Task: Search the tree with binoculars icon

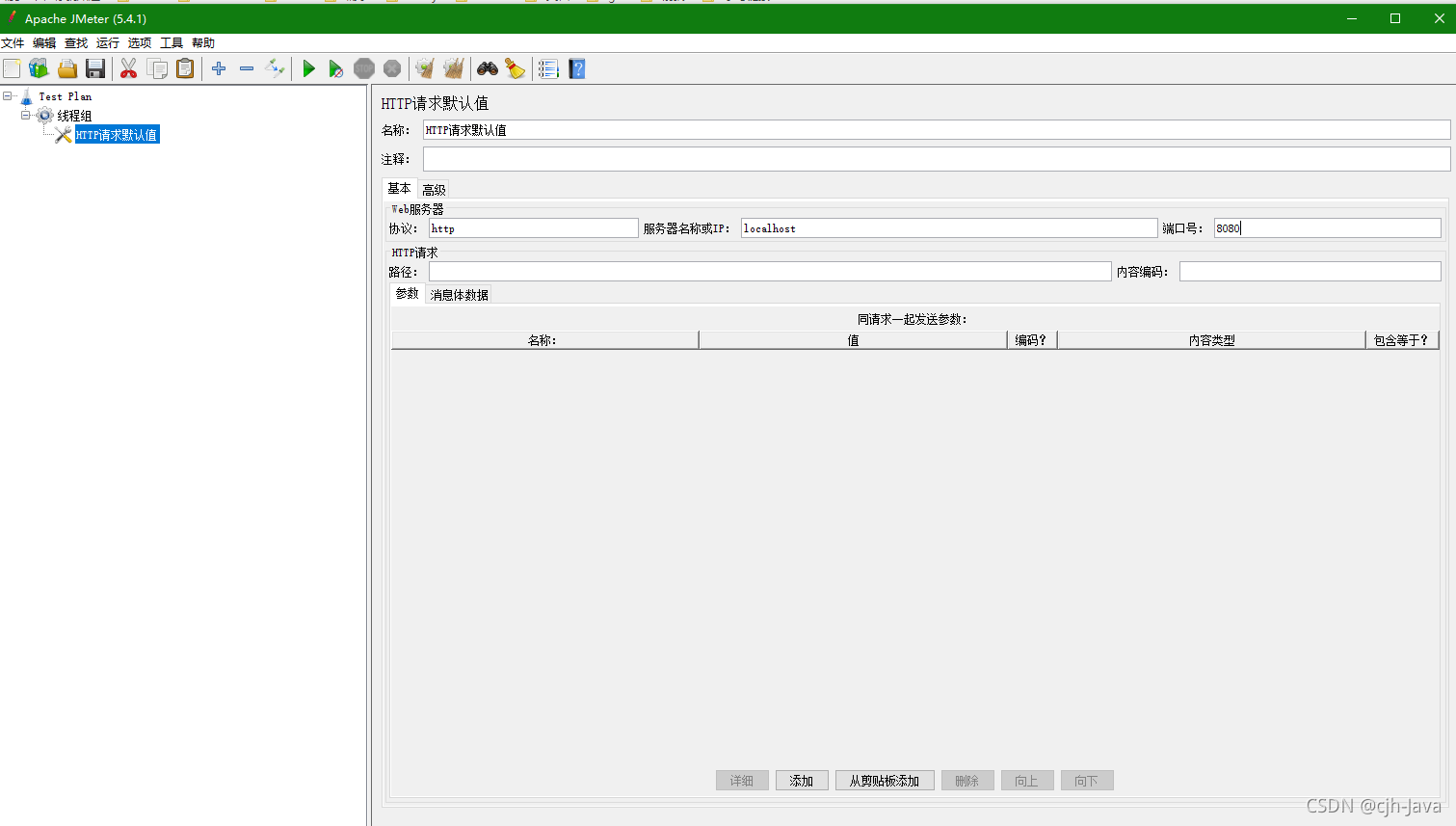Action: pos(488,68)
